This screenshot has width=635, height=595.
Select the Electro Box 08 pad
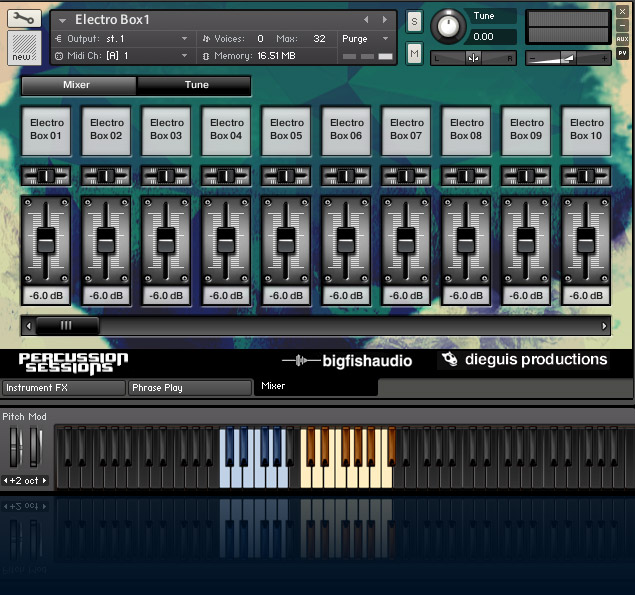pos(466,130)
